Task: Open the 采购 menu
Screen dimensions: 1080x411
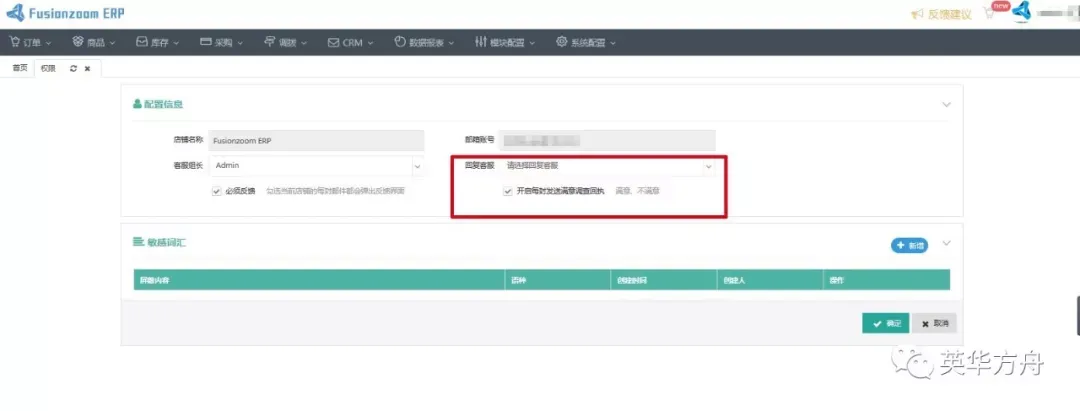Action: pos(221,42)
